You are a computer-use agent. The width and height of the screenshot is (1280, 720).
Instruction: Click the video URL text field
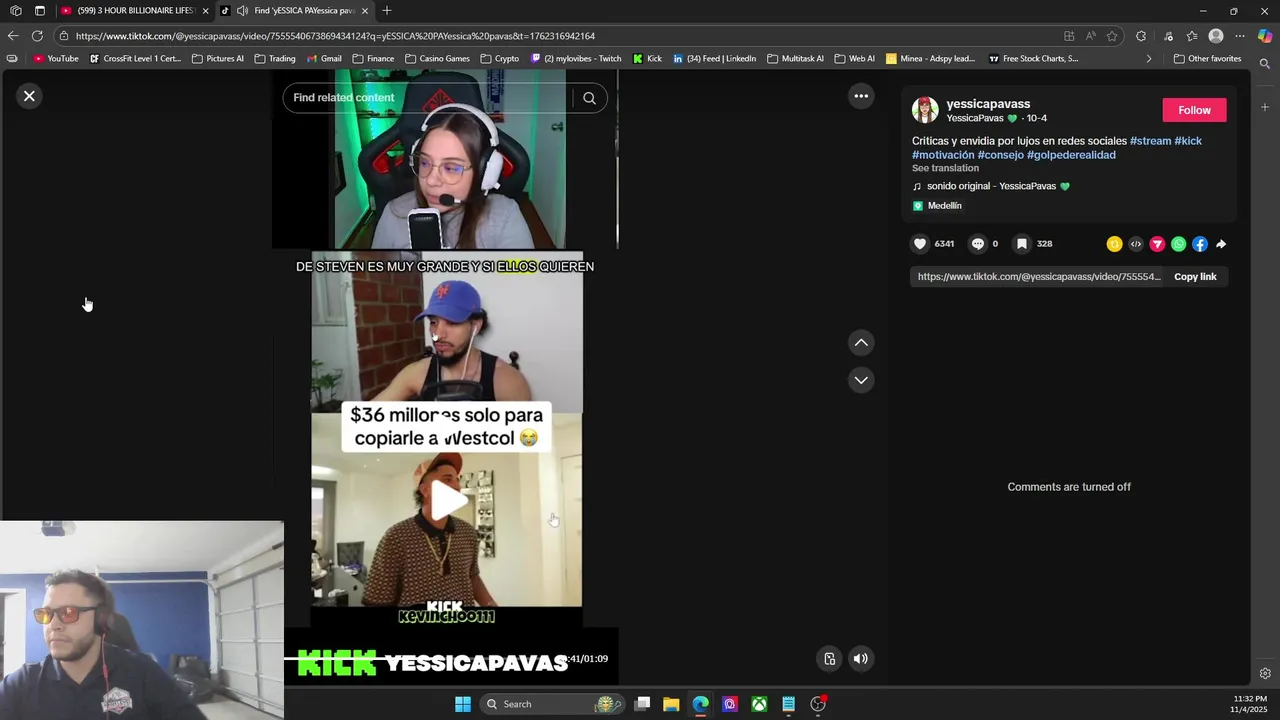[x=1039, y=277]
